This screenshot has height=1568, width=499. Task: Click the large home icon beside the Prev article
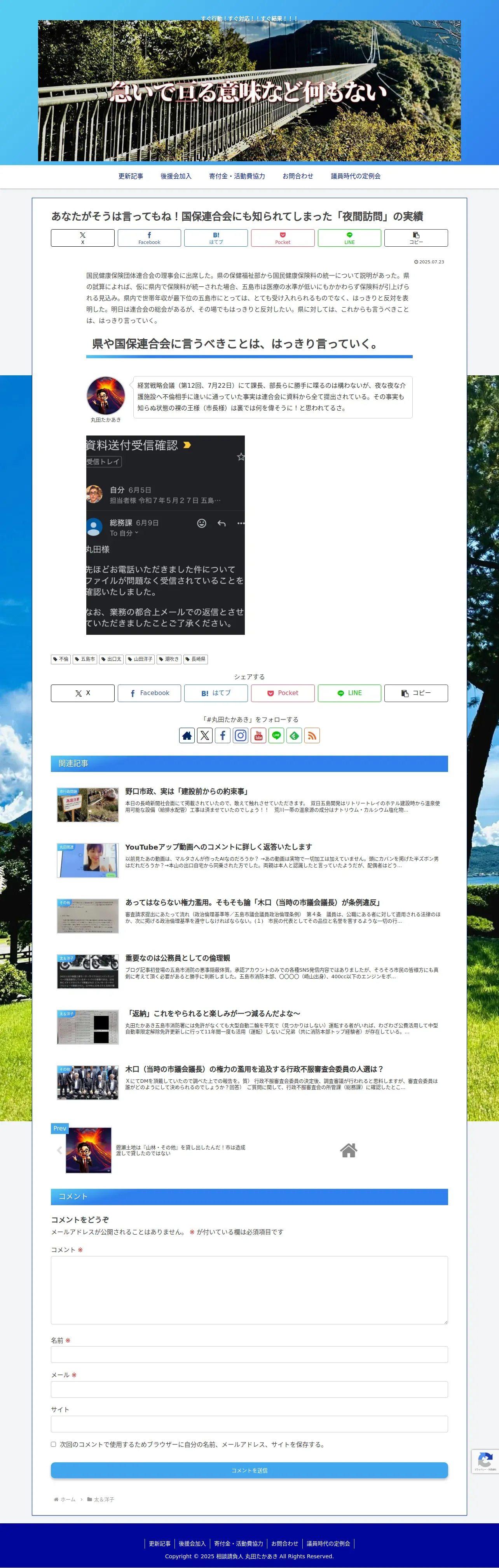pyautogui.click(x=349, y=1150)
